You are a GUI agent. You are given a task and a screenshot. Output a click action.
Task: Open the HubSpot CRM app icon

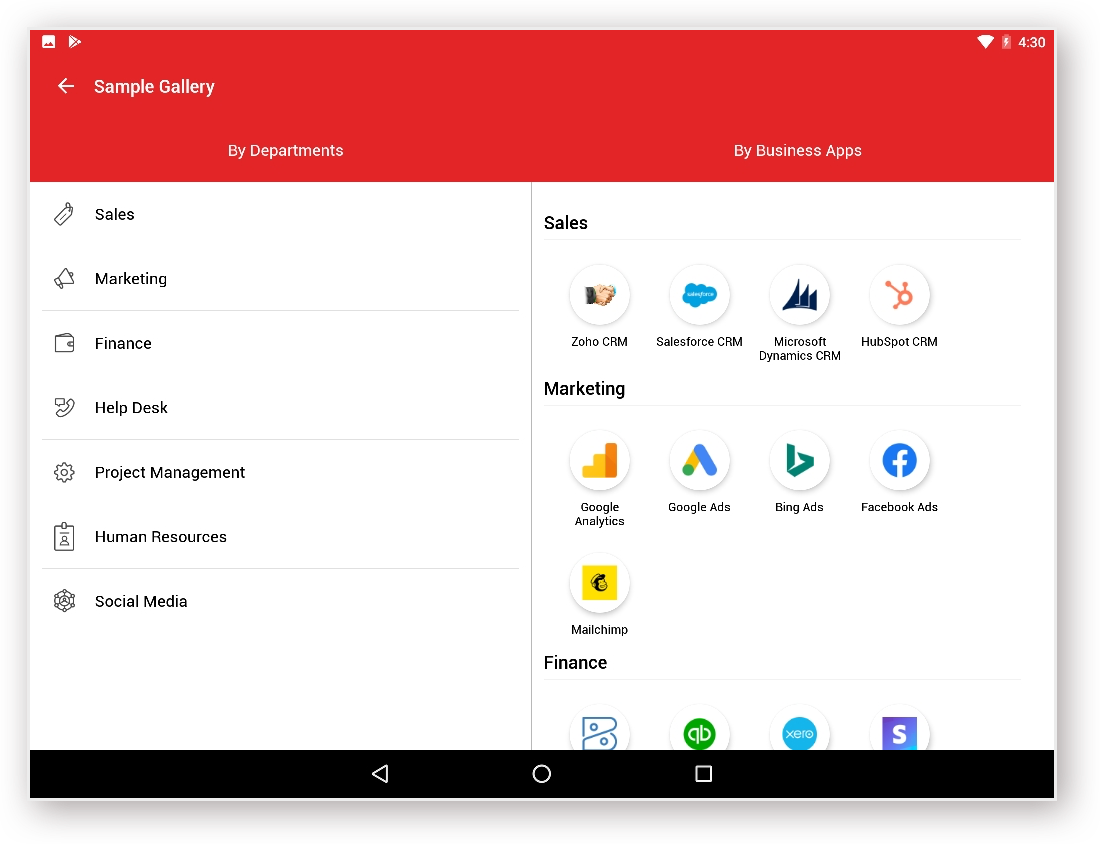click(x=899, y=295)
